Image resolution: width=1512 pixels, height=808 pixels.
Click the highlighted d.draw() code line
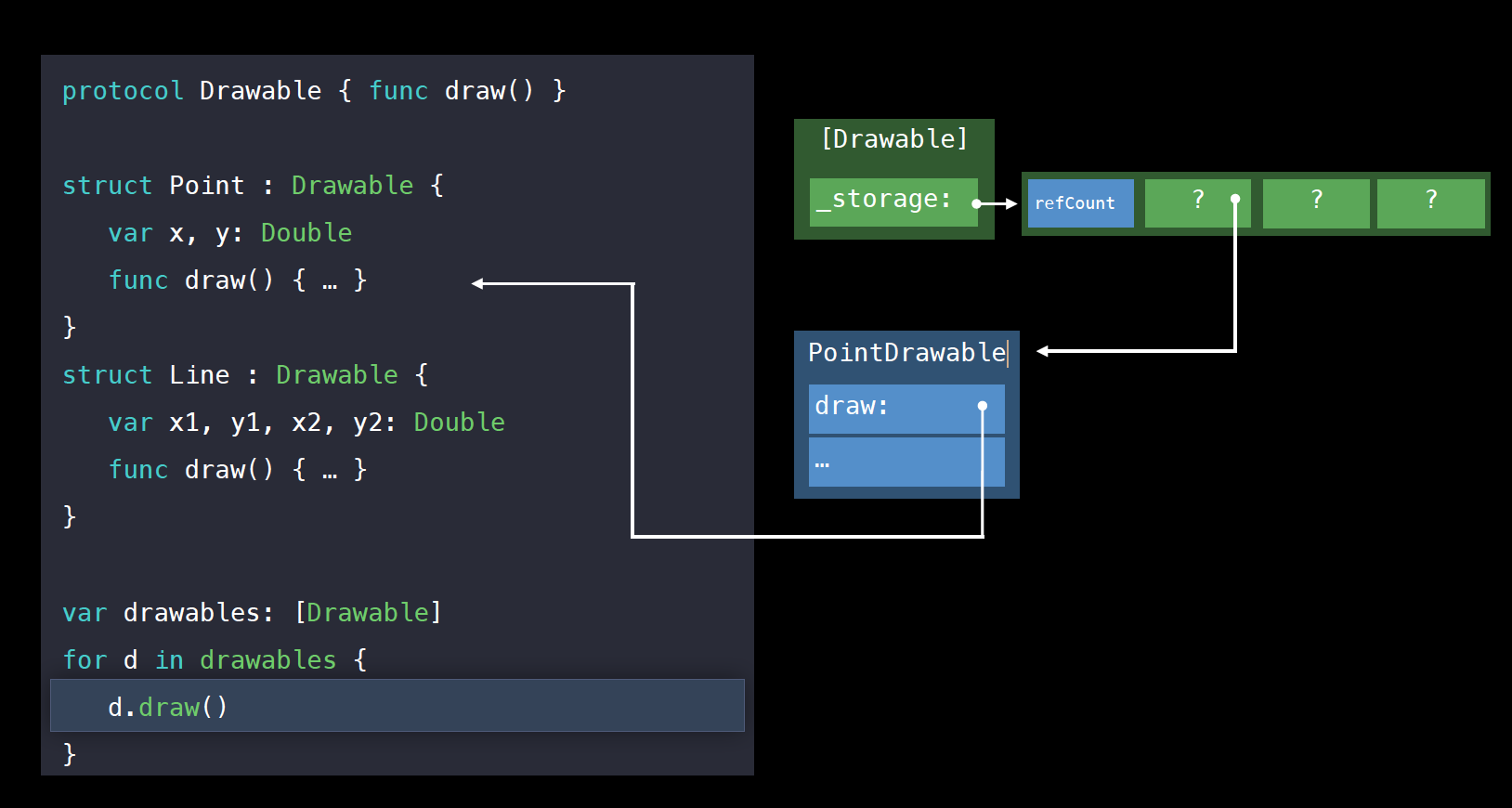click(398, 706)
